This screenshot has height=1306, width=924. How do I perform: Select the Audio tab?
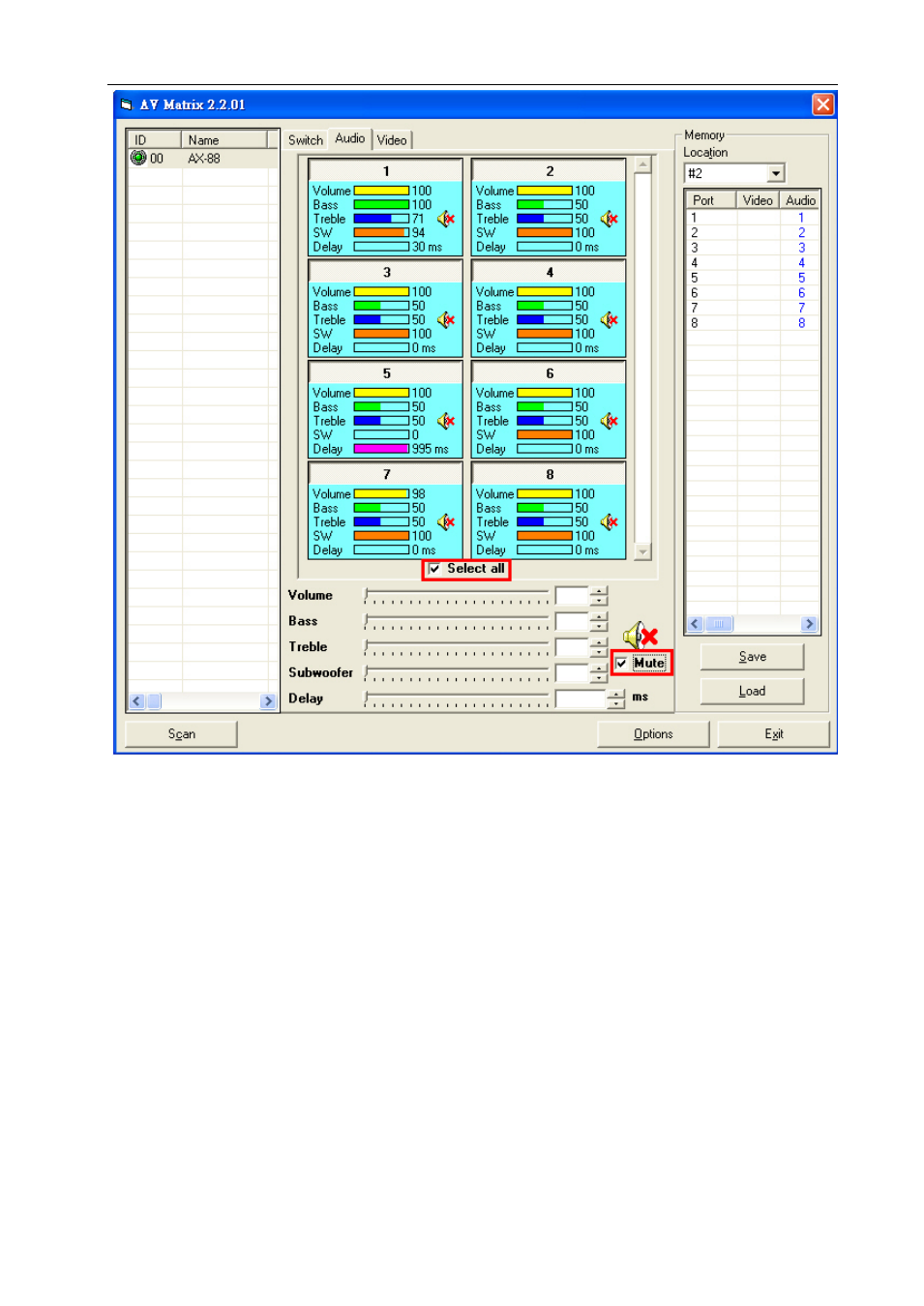click(350, 138)
